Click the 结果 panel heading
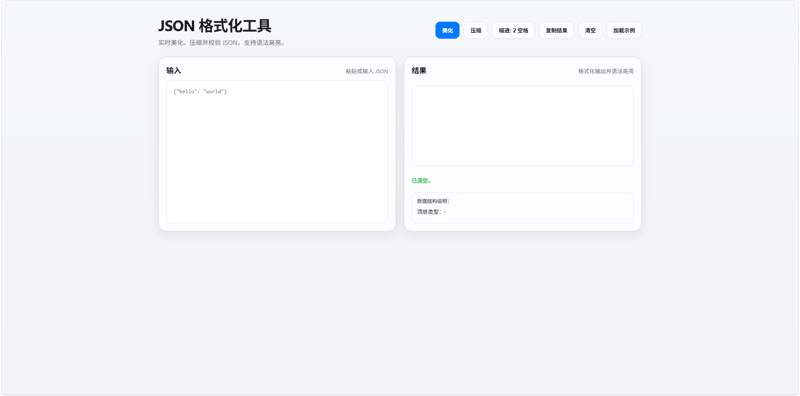800x396 pixels. pyautogui.click(x=419, y=70)
